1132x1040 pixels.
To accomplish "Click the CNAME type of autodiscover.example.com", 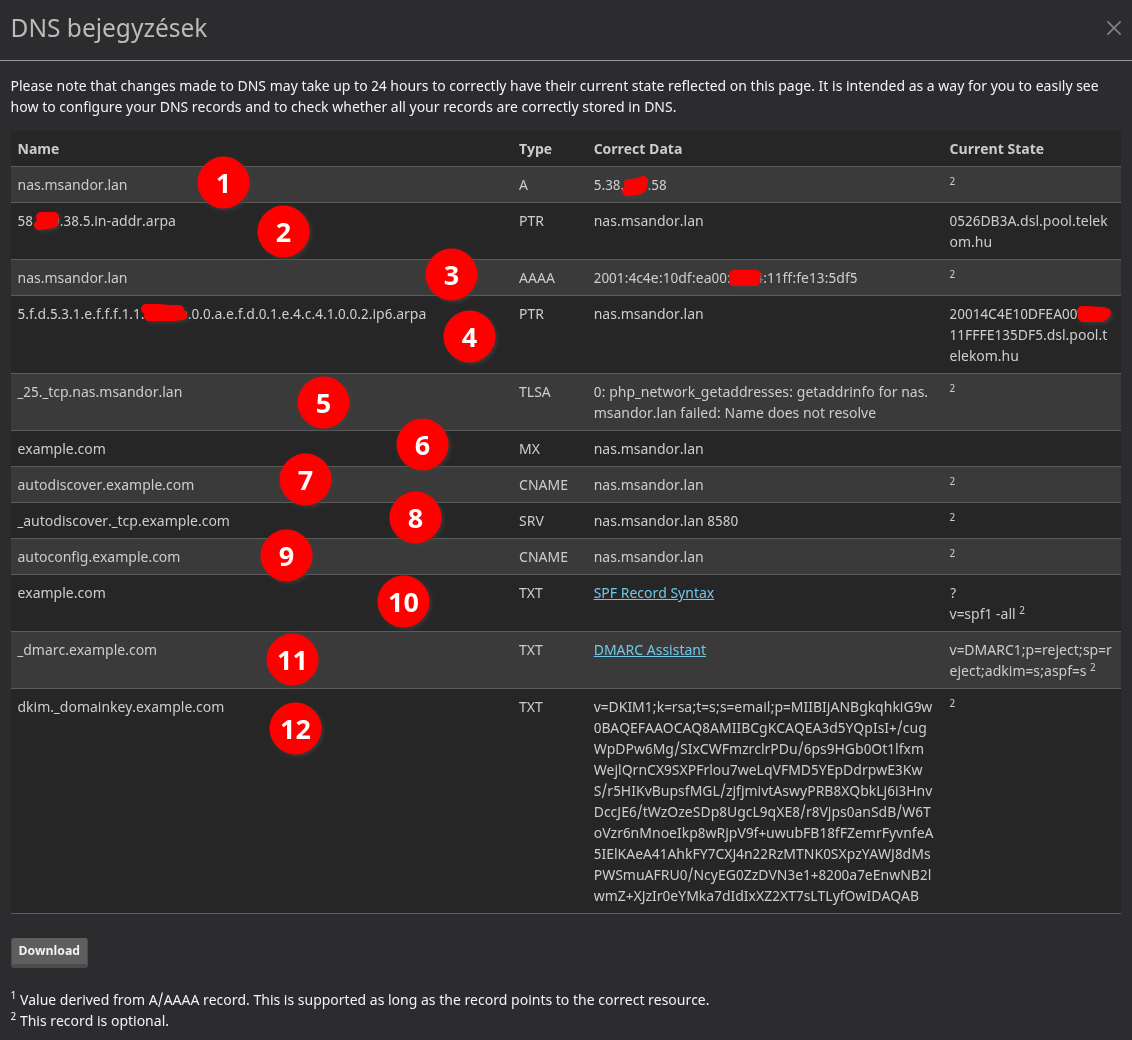I will coord(543,485).
